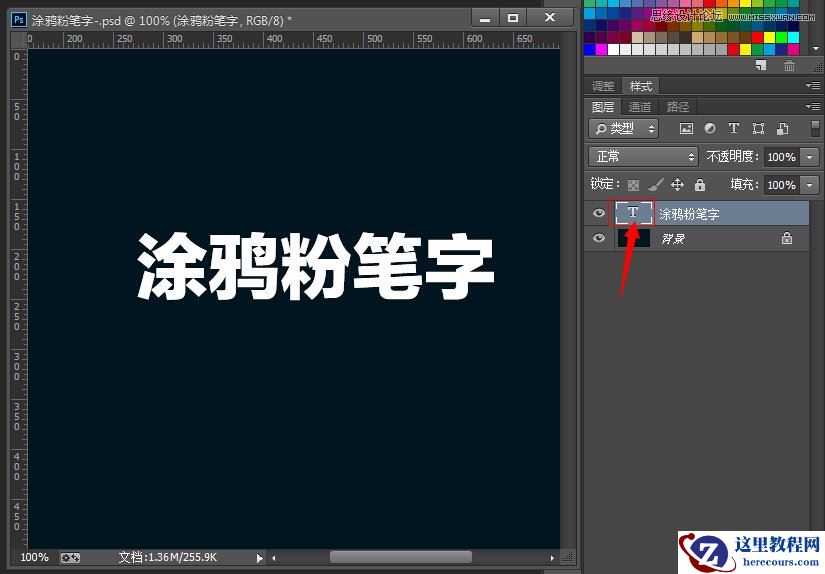Click the horizontal scrollbar thumb
Screen dimensions: 825x574
(400, 557)
